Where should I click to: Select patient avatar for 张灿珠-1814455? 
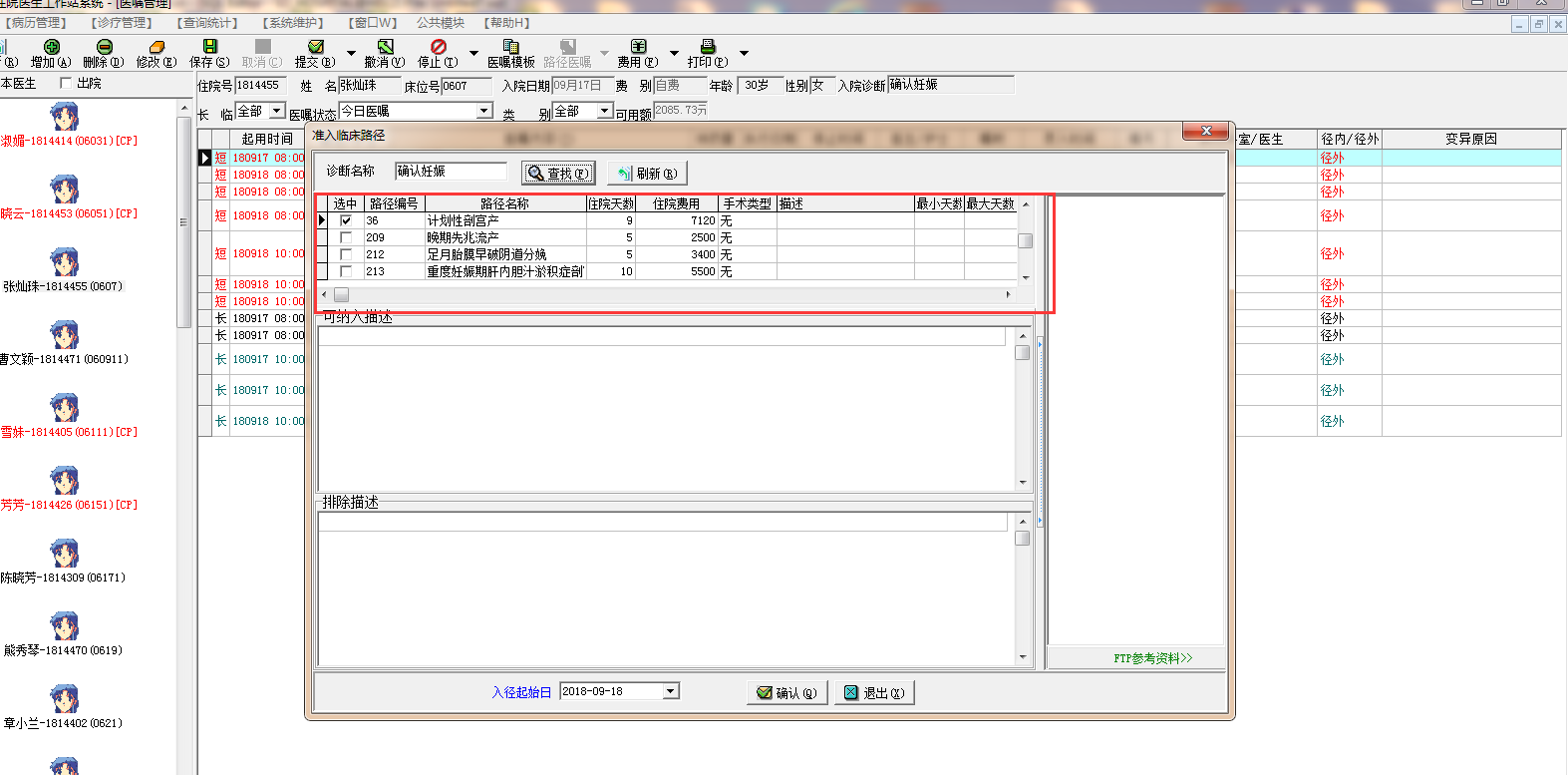pyautogui.click(x=64, y=262)
